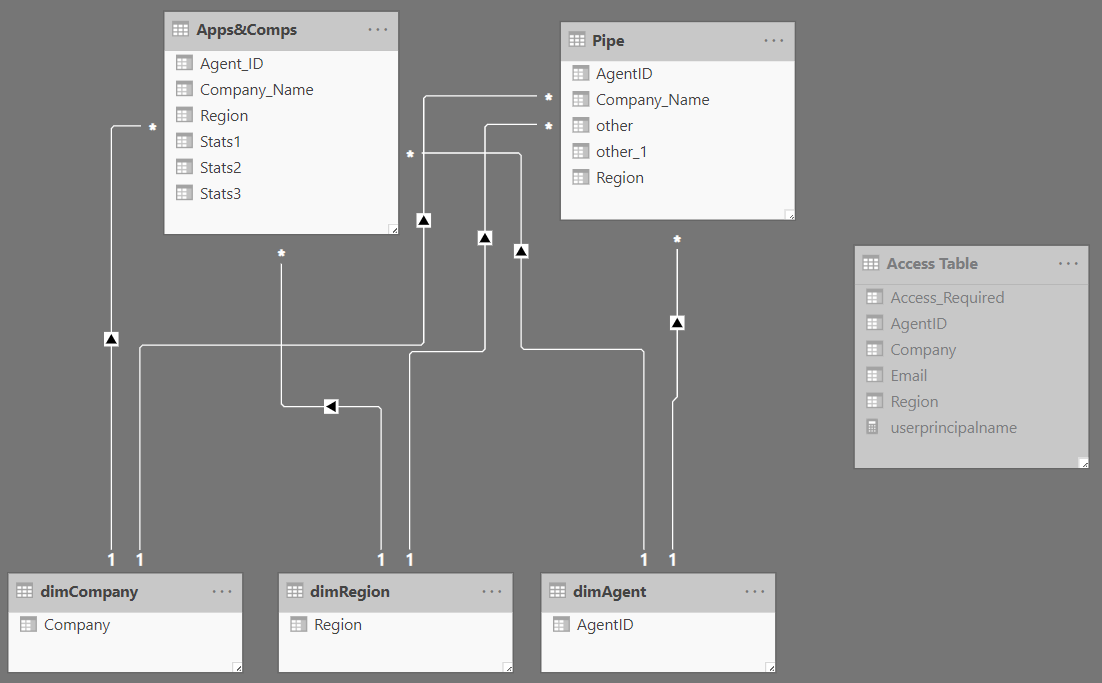Click filter arrow on dimCompany to Apps&Comps line
Screen dimensions: 1102x683
(111, 339)
